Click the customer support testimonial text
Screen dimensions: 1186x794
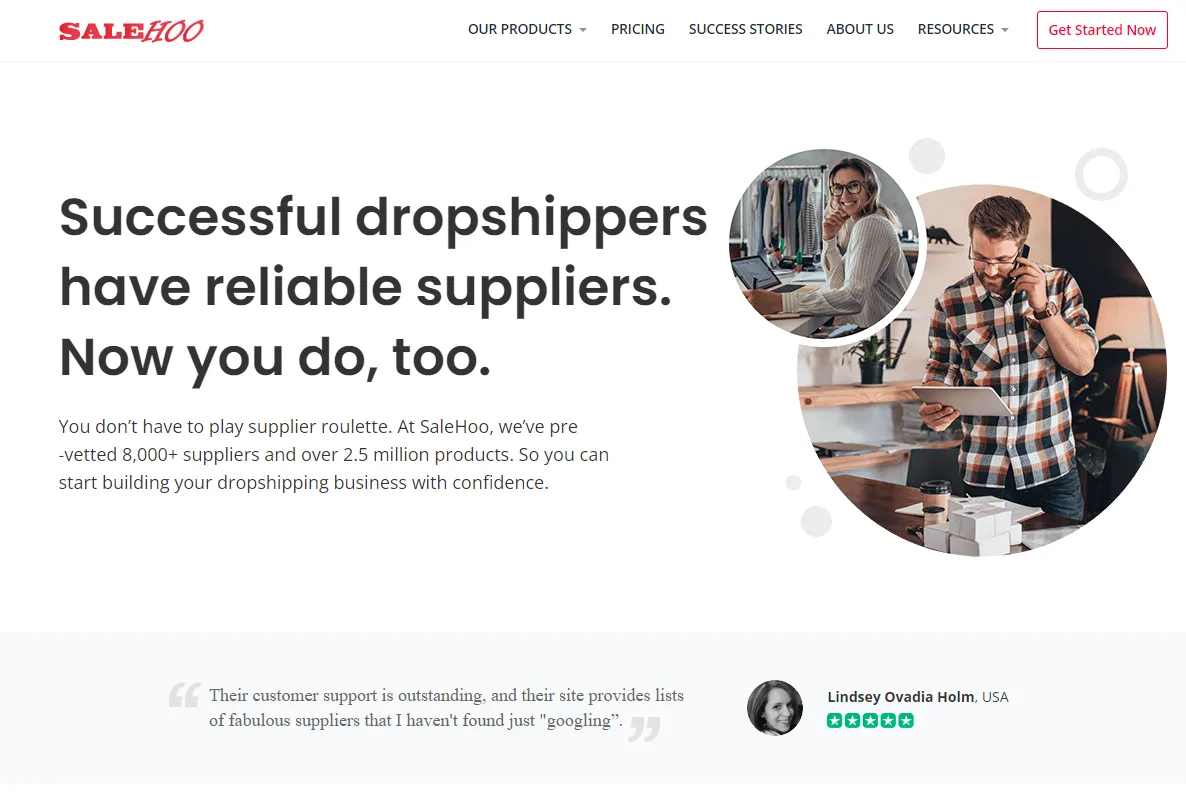pos(446,708)
